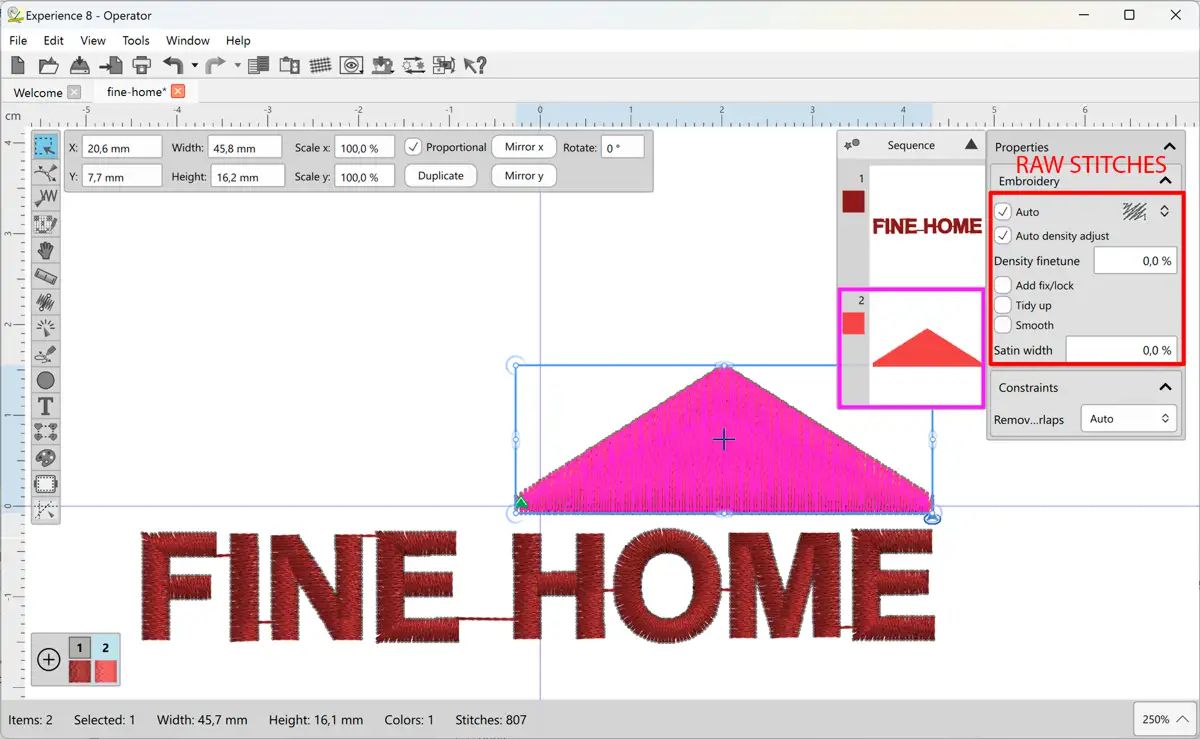Toggle Auto density adjust checkbox
The height and width of the screenshot is (739, 1200).
point(1003,236)
